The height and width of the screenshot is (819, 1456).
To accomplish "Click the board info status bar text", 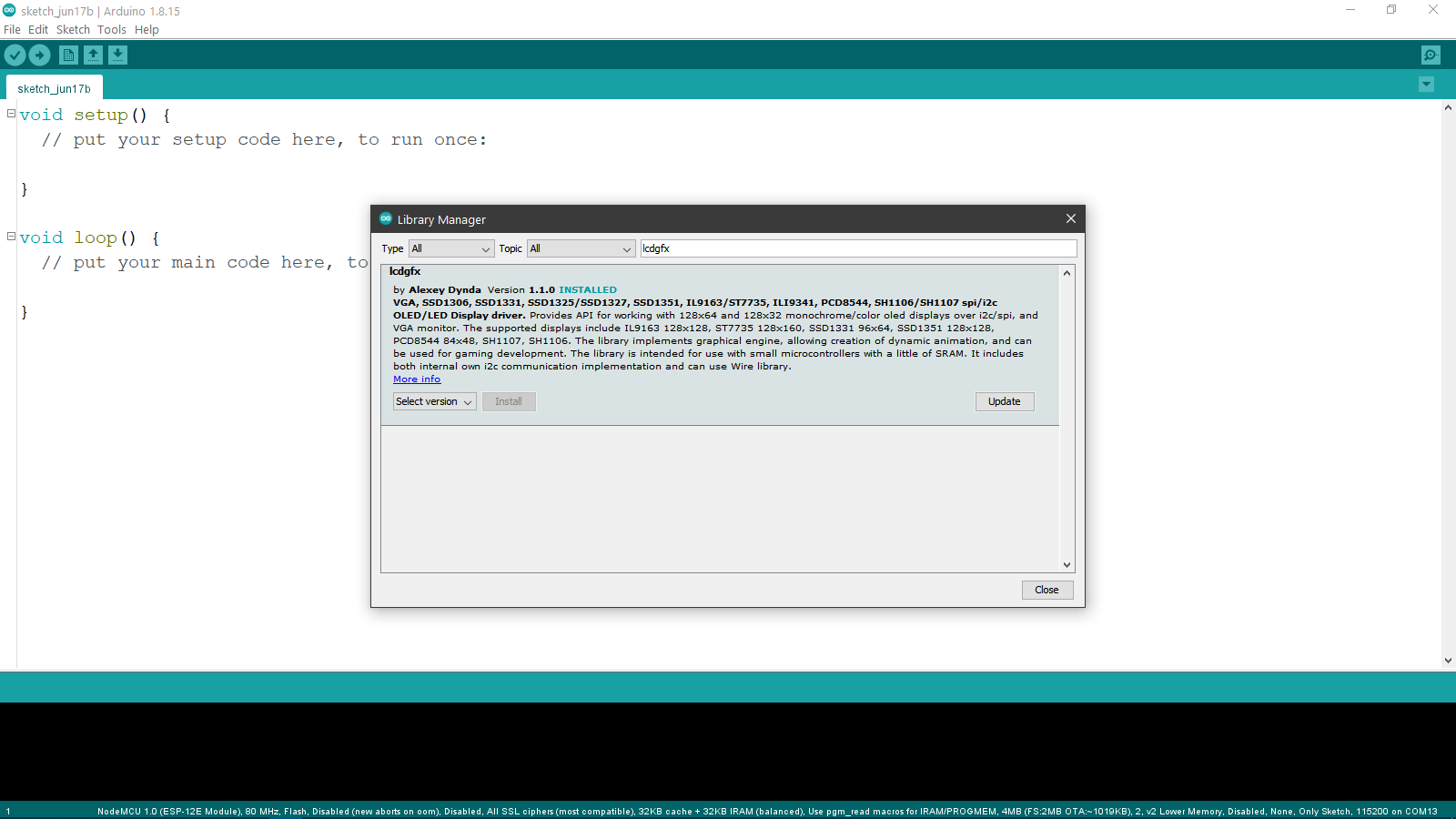I will (767, 812).
